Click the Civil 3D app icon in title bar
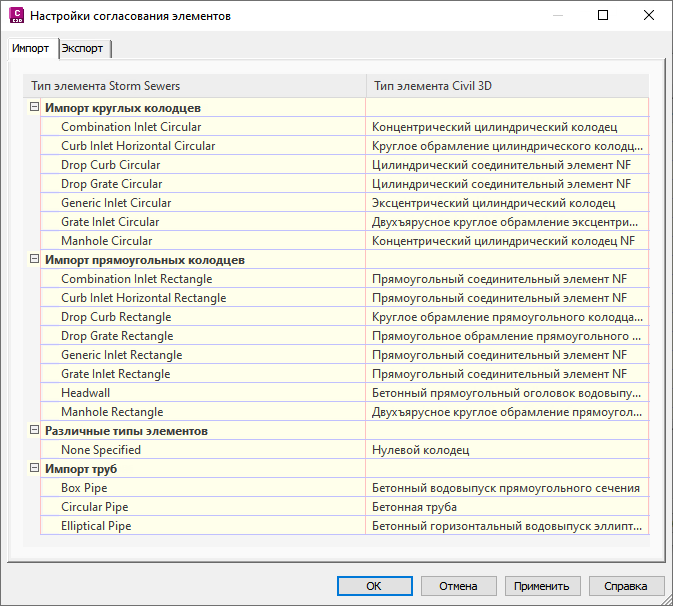The width and height of the screenshot is (673, 606). pyautogui.click(x=14, y=15)
